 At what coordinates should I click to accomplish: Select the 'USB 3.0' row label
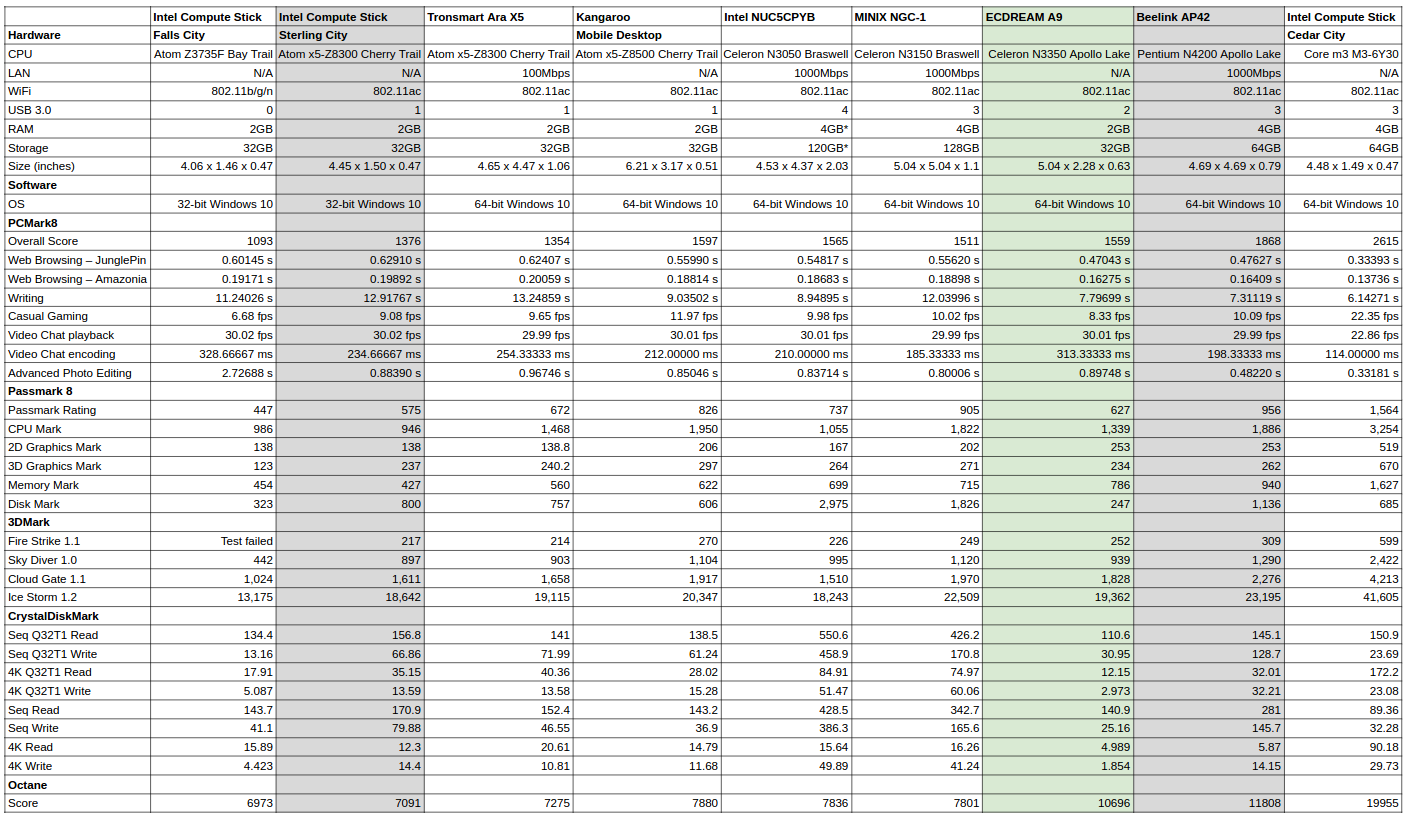tap(78, 110)
